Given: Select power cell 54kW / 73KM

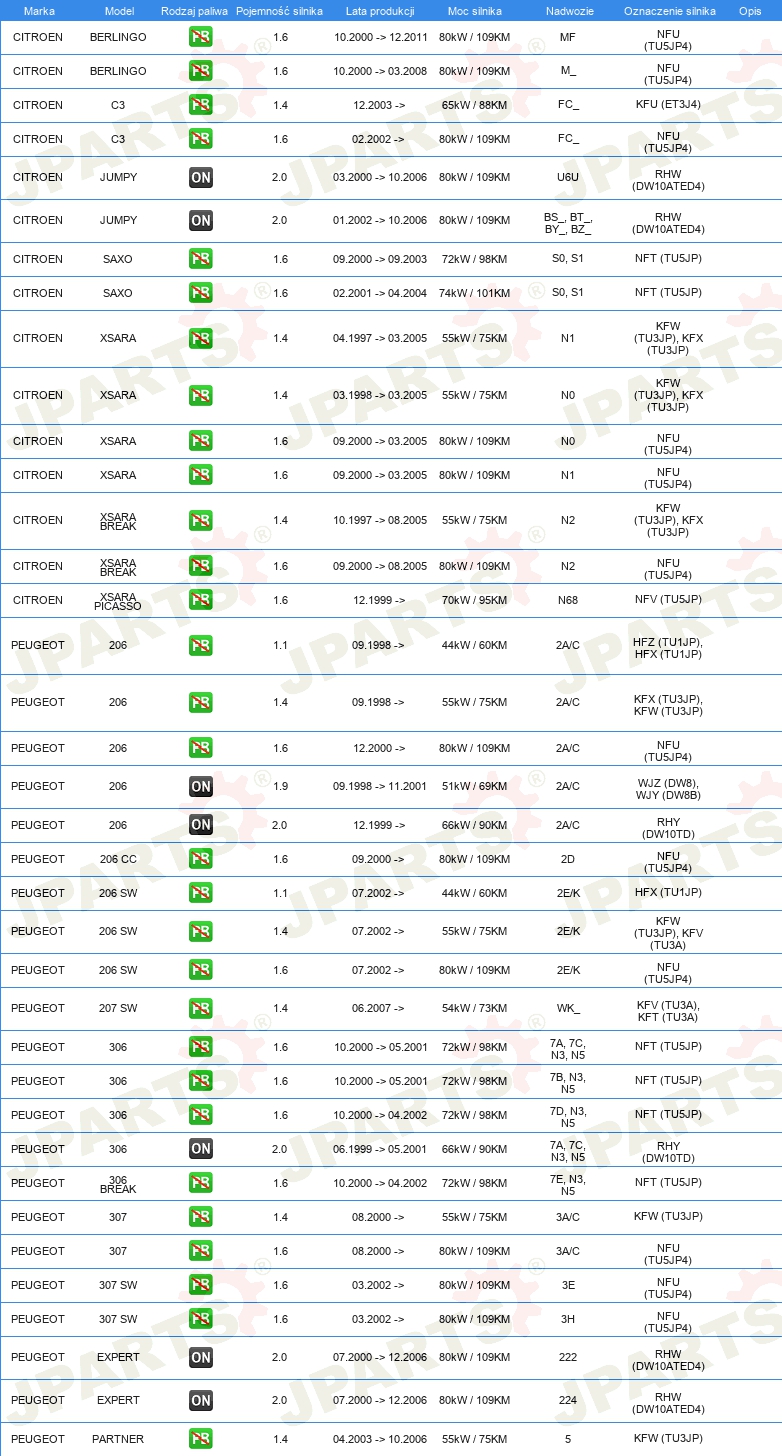Looking at the screenshot, I should coord(475,1008).
